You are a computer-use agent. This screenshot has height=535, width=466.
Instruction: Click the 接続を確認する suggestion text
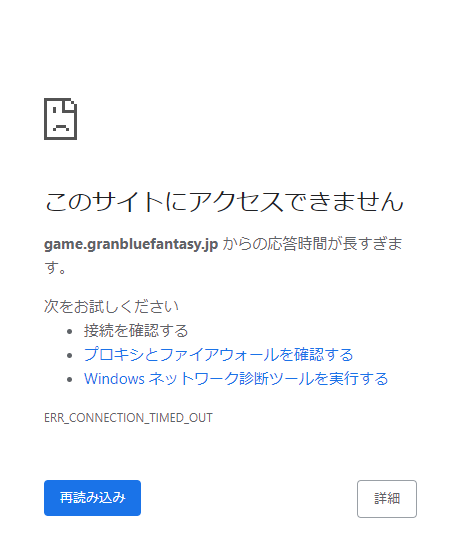coord(136,331)
